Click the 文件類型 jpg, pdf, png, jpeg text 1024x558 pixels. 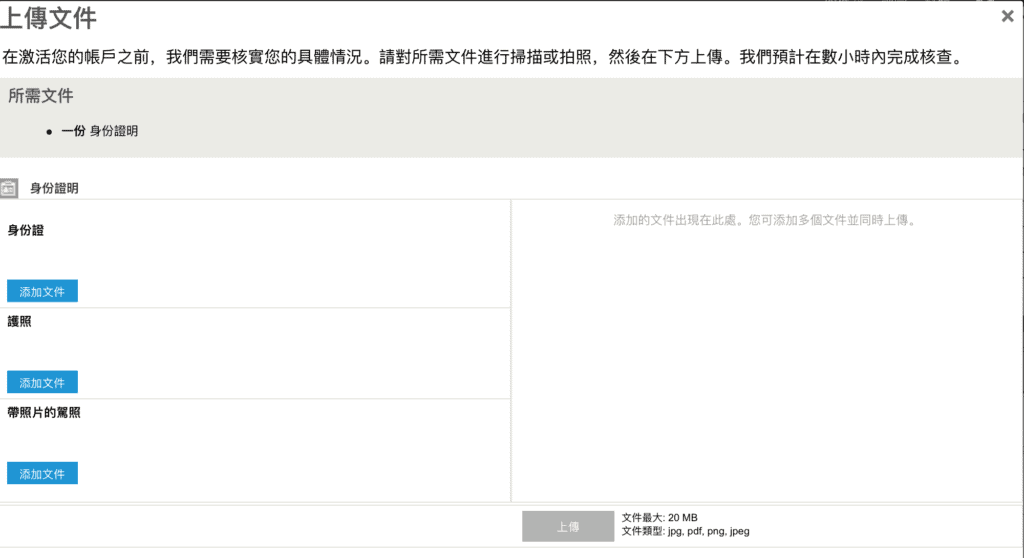pyautogui.click(x=686, y=531)
